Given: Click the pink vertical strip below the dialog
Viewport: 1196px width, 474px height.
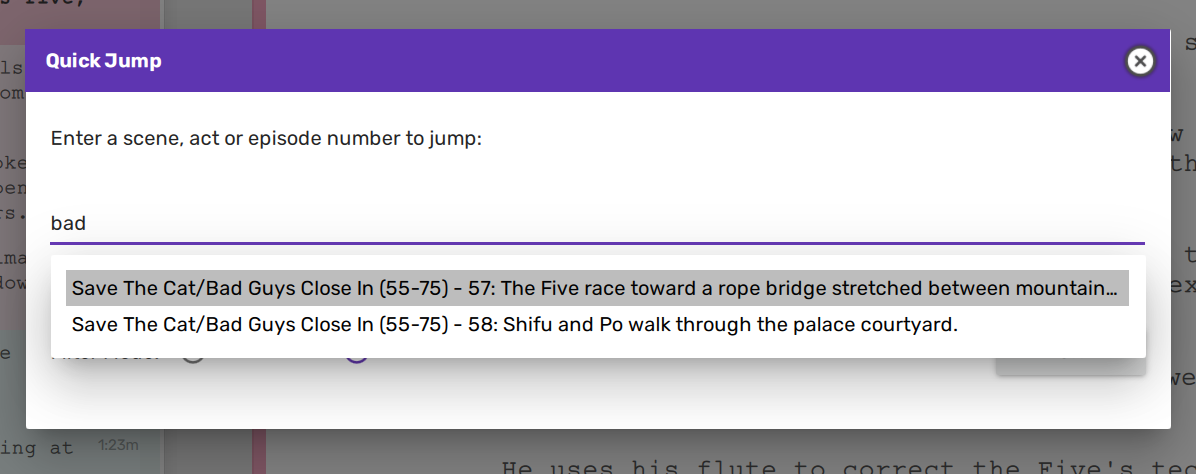Looking at the screenshot, I should pyautogui.click(x=259, y=452).
